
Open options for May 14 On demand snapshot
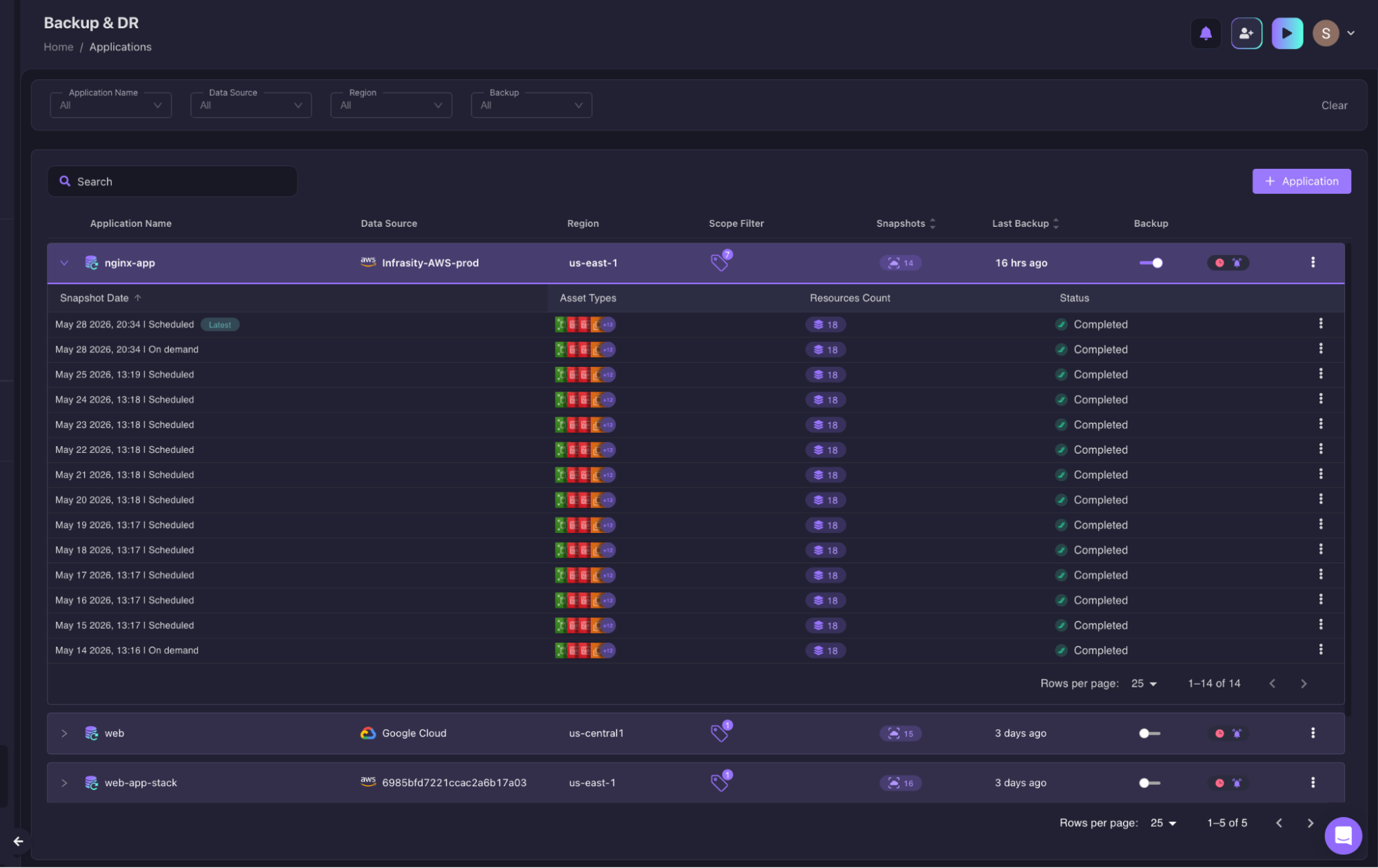point(1321,649)
